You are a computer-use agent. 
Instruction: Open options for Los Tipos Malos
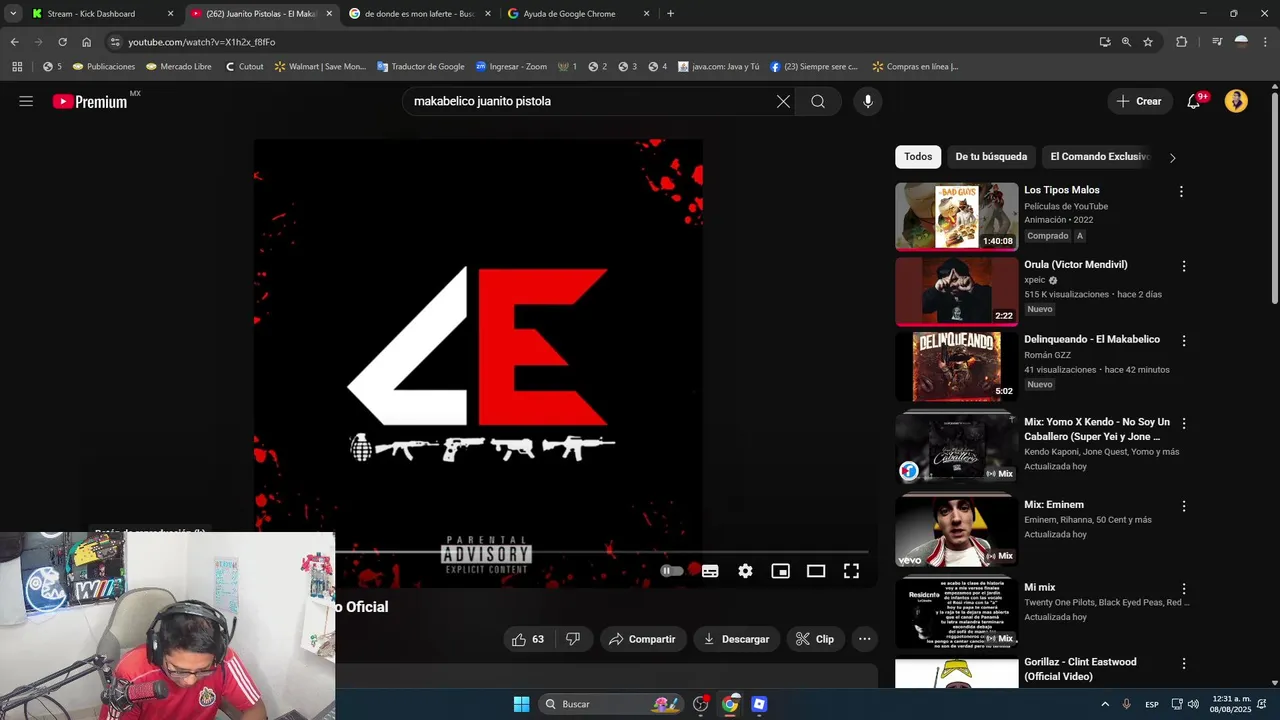click(1181, 191)
